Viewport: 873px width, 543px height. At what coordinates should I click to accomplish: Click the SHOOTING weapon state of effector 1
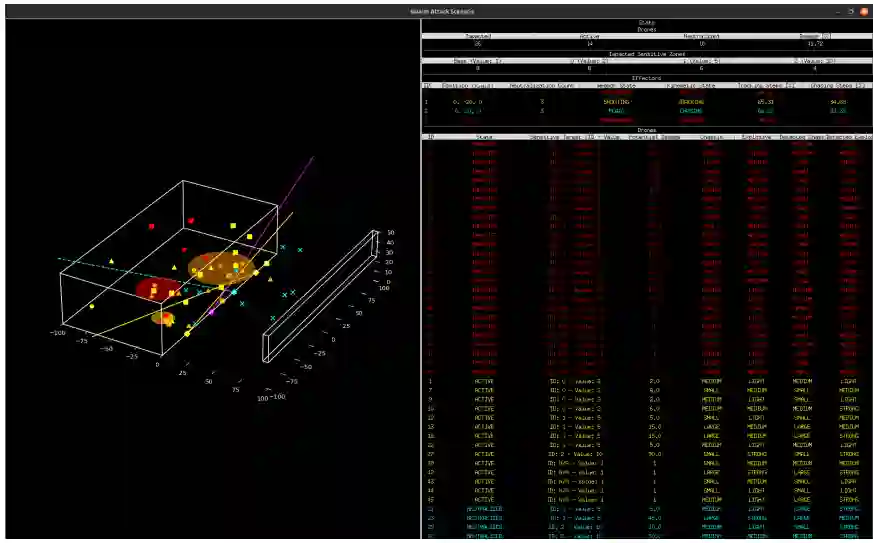[x=616, y=102]
